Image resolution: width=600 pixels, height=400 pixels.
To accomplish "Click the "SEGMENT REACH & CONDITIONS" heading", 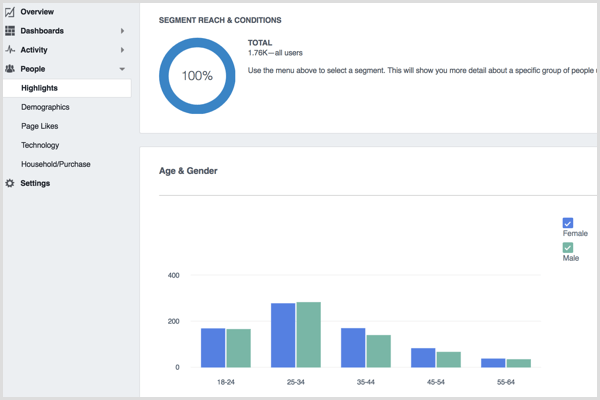I will 220,20.
